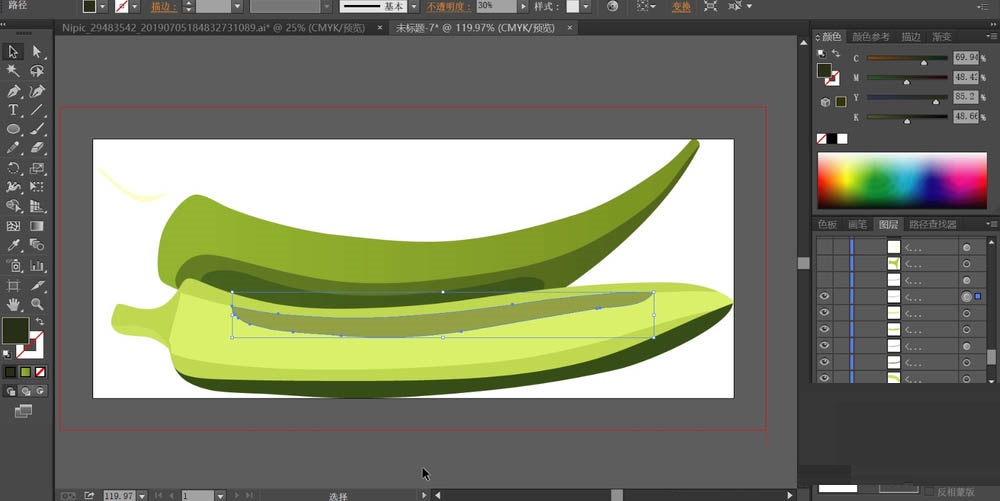Select the Hand tool
The width and height of the screenshot is (1000, 501).
coord(14,303)
